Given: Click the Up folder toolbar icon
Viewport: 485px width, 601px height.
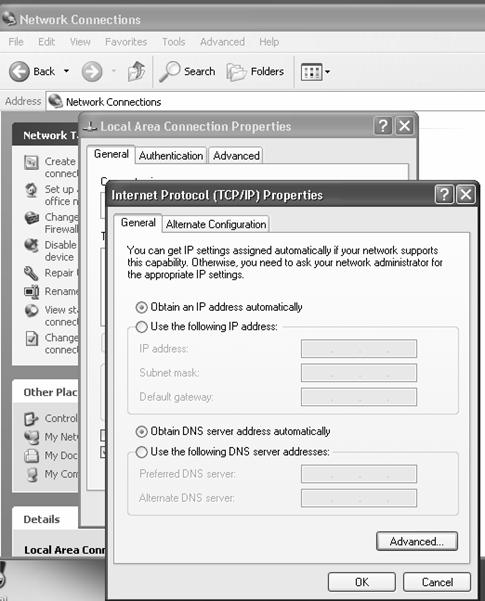Looking at the screenshot, I should point(136,71).
